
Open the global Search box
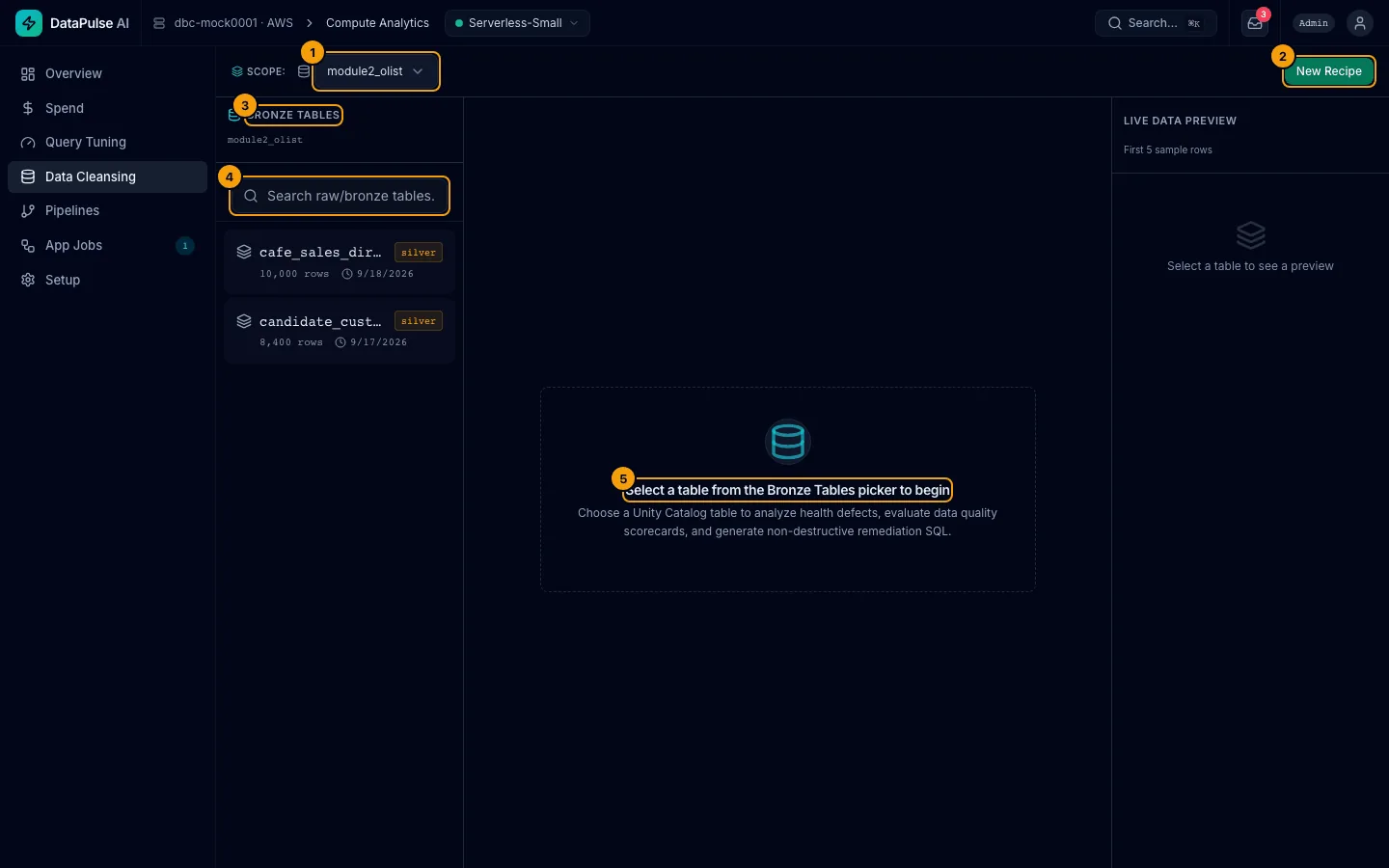tap(1156, 23)
